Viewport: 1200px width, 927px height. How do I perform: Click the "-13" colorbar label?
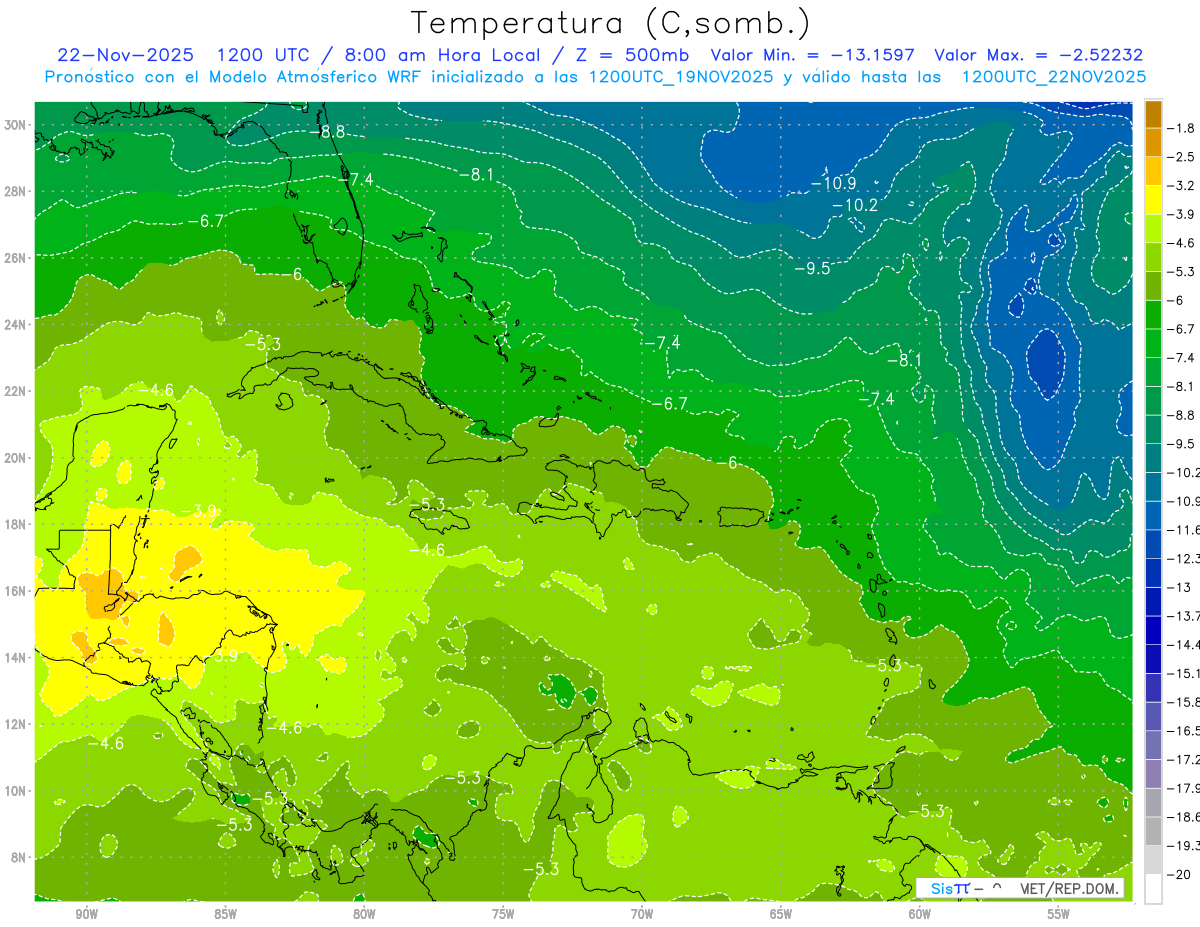coord(1178,587)
